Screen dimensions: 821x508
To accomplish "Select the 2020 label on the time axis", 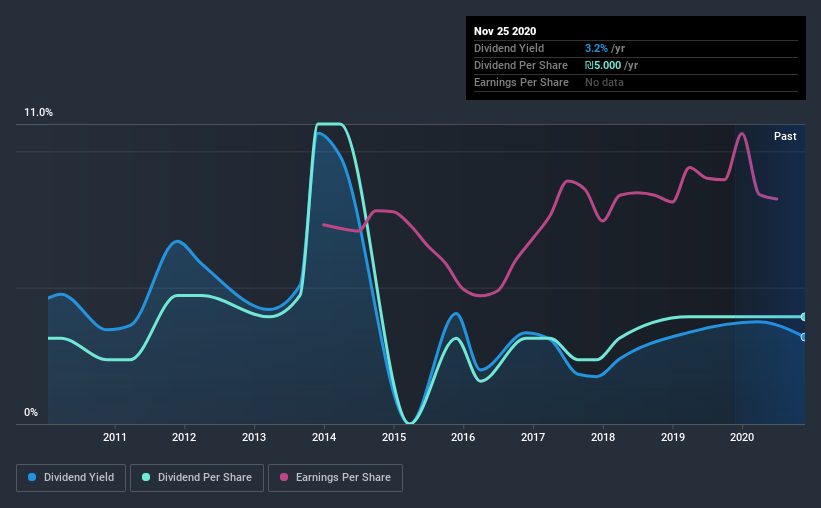I will 742,437.
